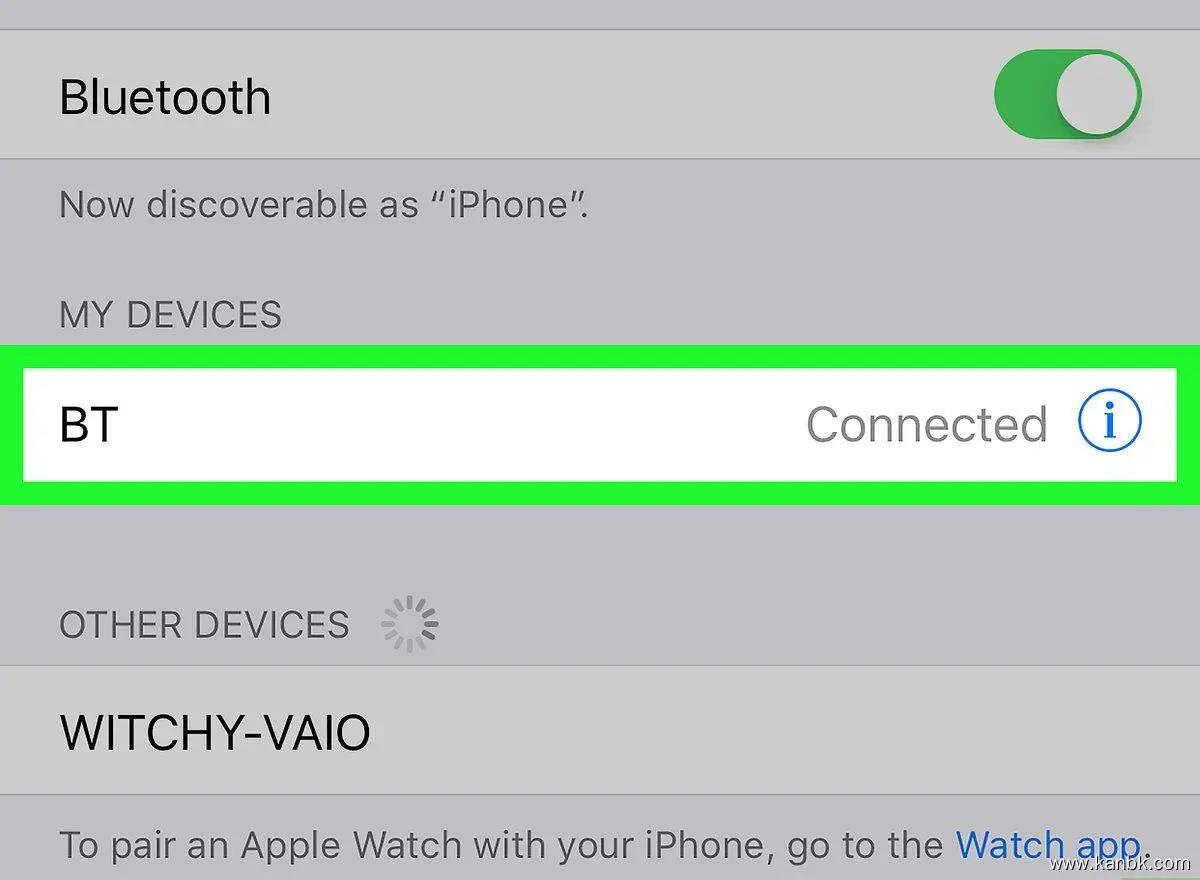Click the Now discoverable as iPhone note
Image resolution: width=1200 pixels, height=880 pixels.
tap(324, 205)
